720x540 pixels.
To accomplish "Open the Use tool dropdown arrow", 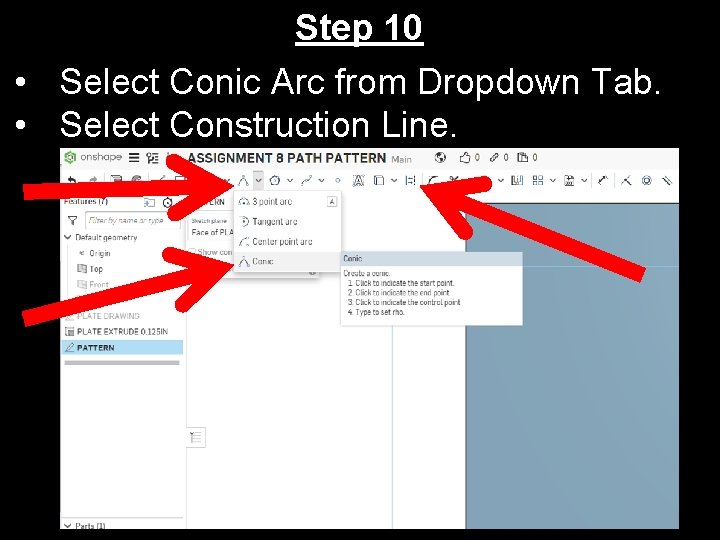I will tap(394, 180).
